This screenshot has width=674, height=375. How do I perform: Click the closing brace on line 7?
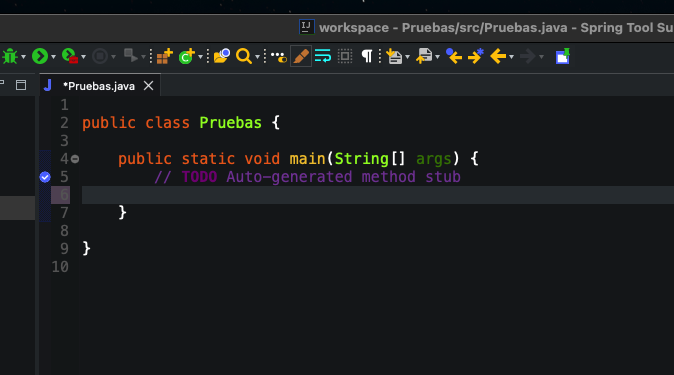123,212
